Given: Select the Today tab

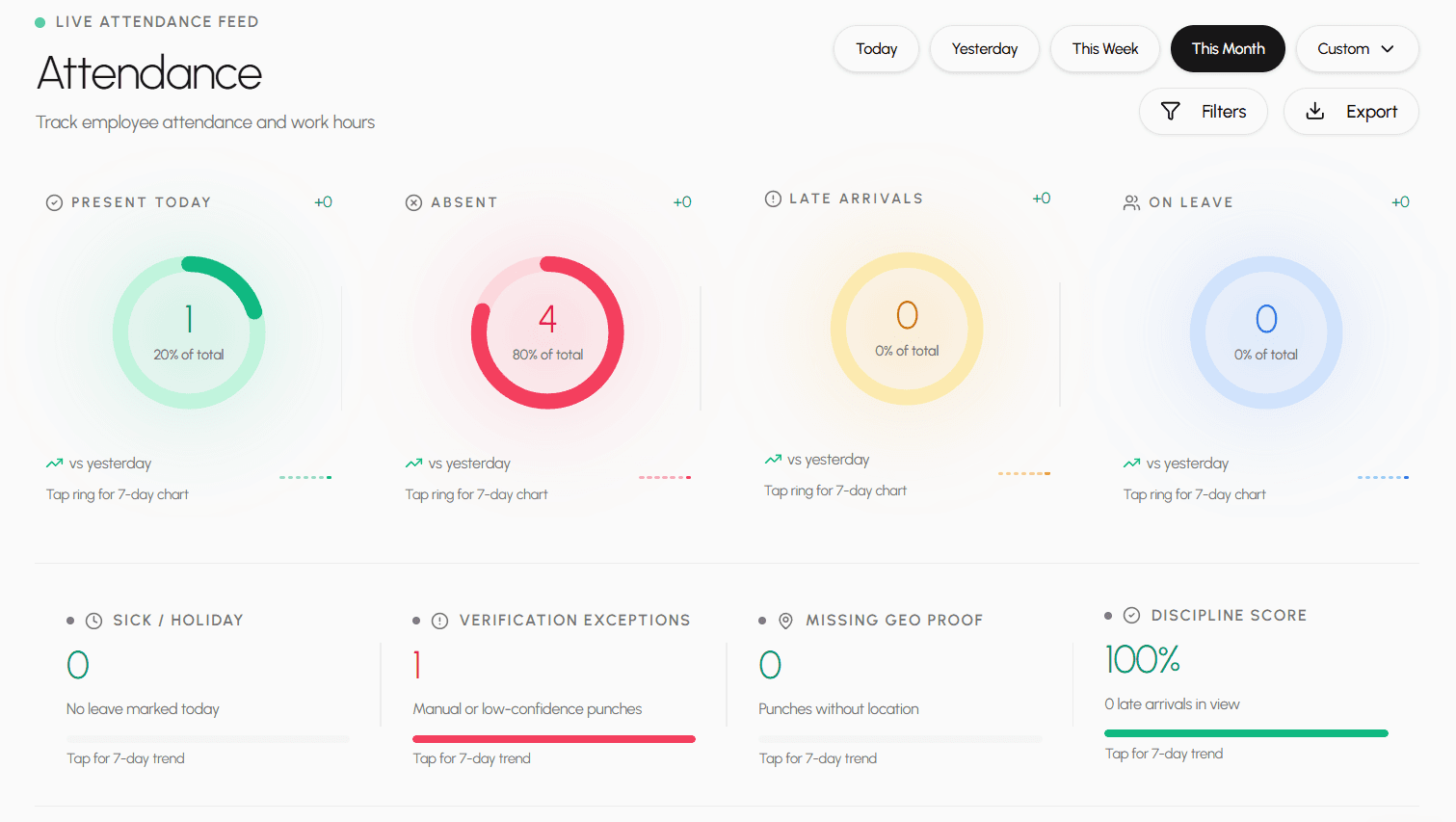Looking at the screenshot, I should [876, 48].
